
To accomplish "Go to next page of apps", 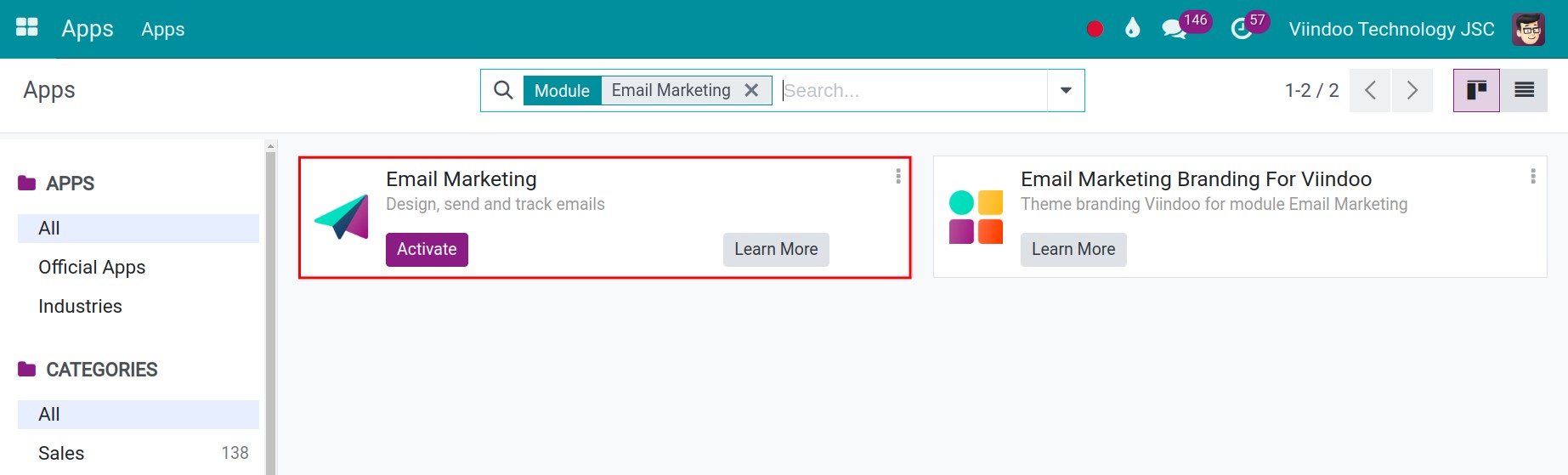I will pyautogui.click(x=1412, y=90).
